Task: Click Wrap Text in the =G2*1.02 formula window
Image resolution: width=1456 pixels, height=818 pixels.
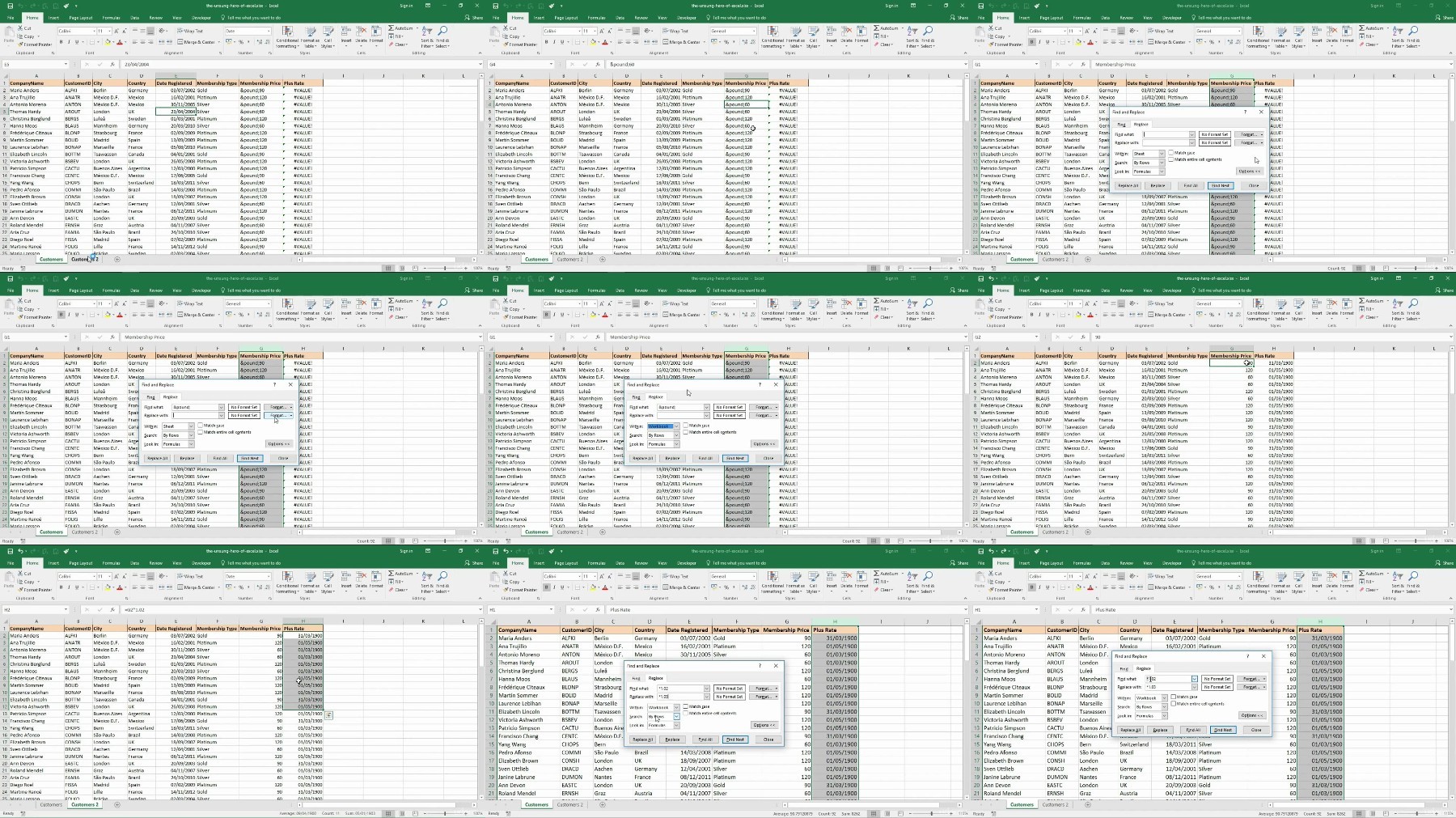Action: pyautogui.click(x=190, y=576)
